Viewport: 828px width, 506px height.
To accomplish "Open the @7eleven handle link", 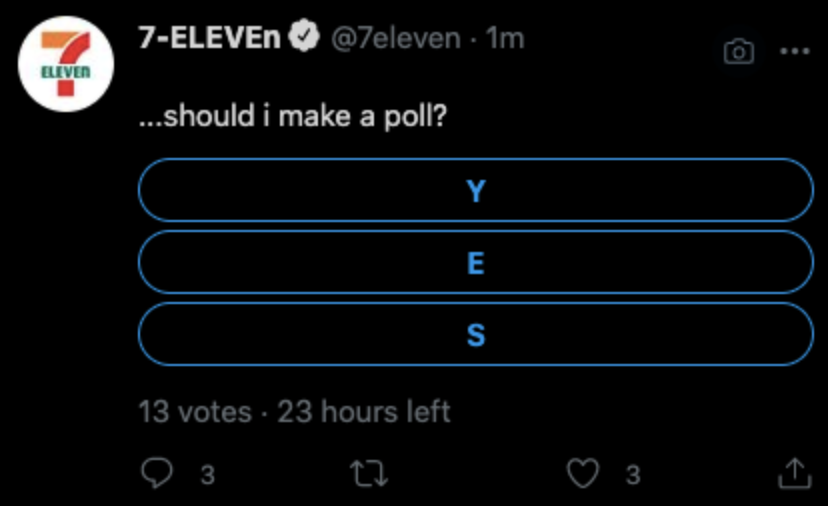I will click(394, 39).
